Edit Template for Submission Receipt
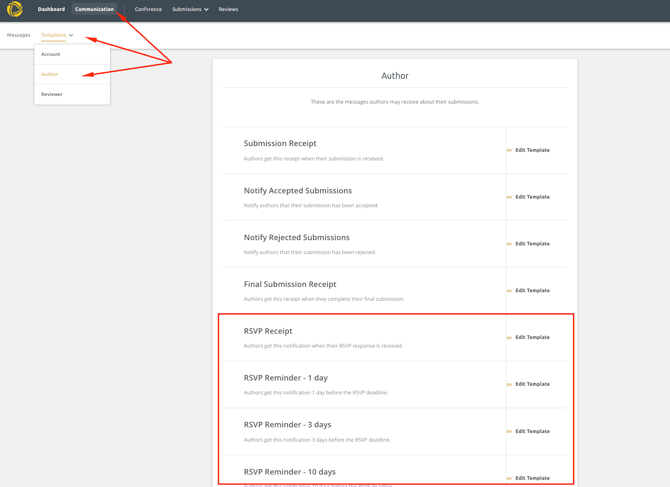 point(532,150)
